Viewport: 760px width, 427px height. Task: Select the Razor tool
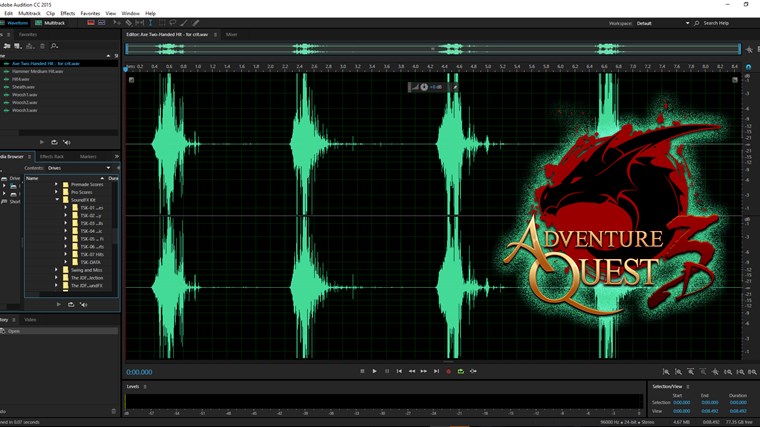(x=128, y=23)
